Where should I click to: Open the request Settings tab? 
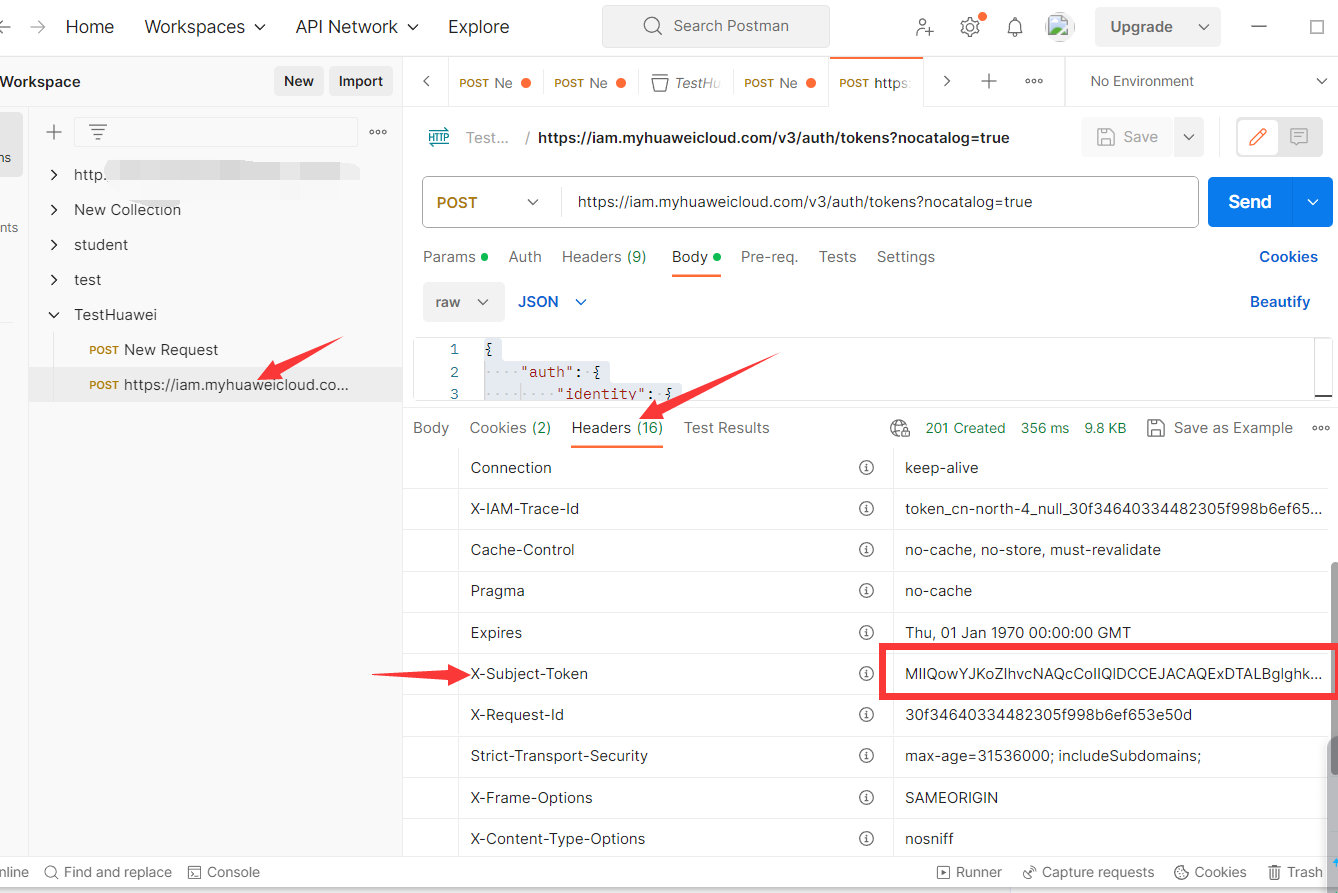pos(906,257)
